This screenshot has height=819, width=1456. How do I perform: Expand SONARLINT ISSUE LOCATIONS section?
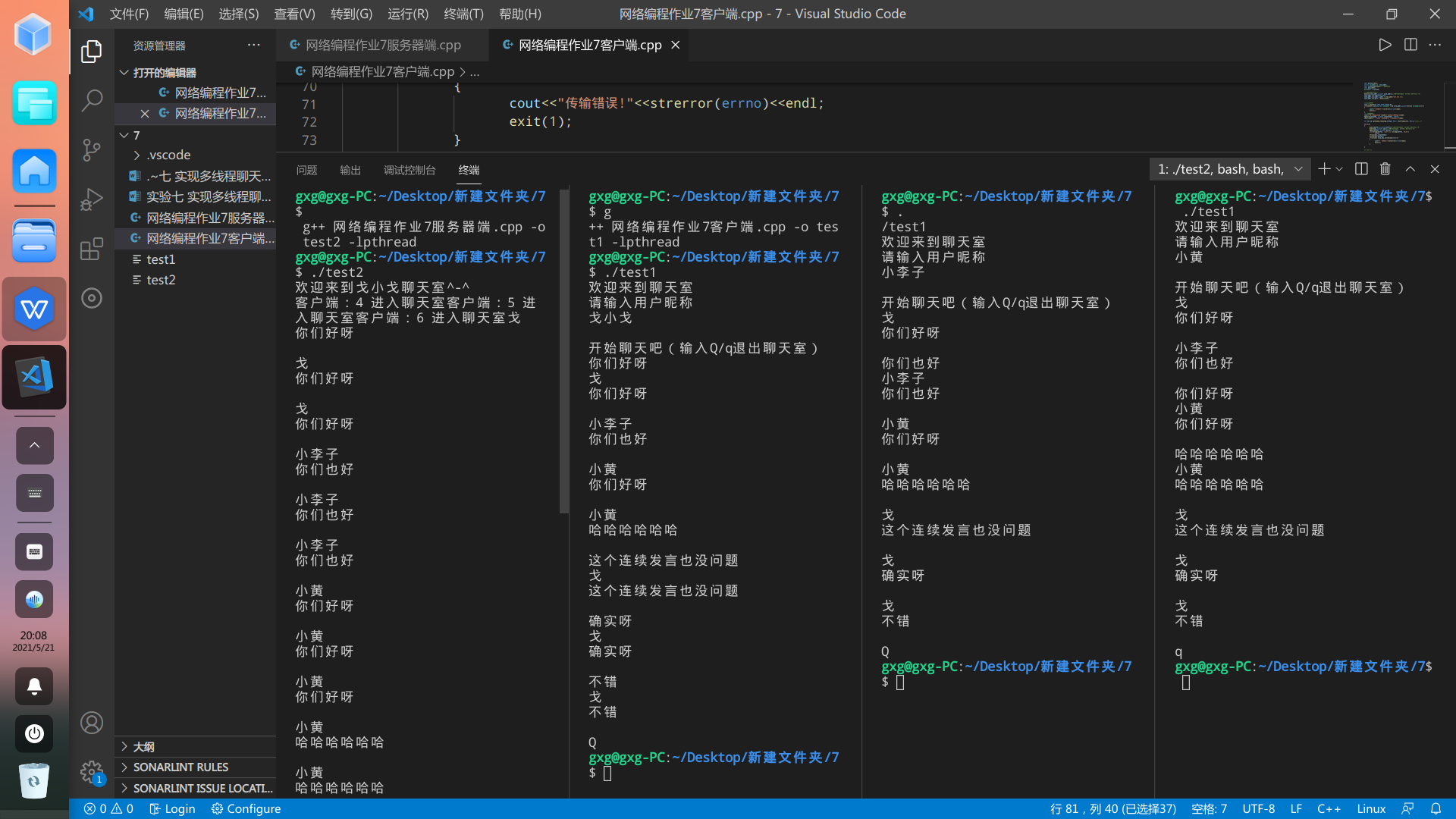tap(196, 788)
